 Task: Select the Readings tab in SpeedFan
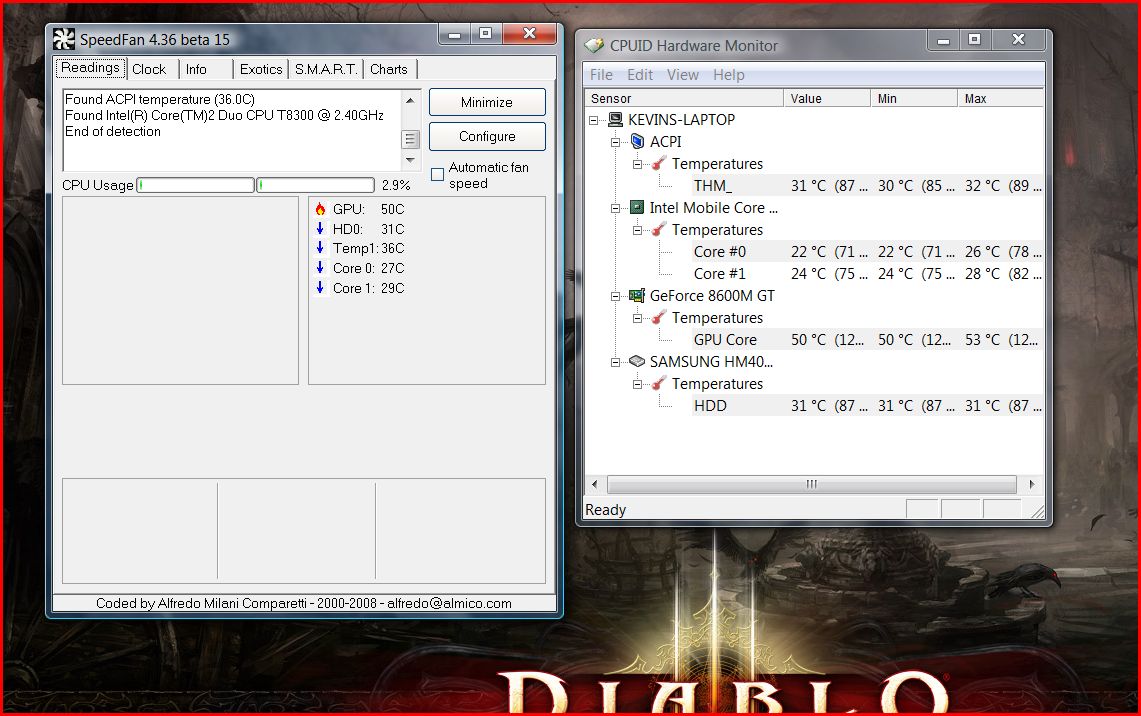tap(90, 68)
